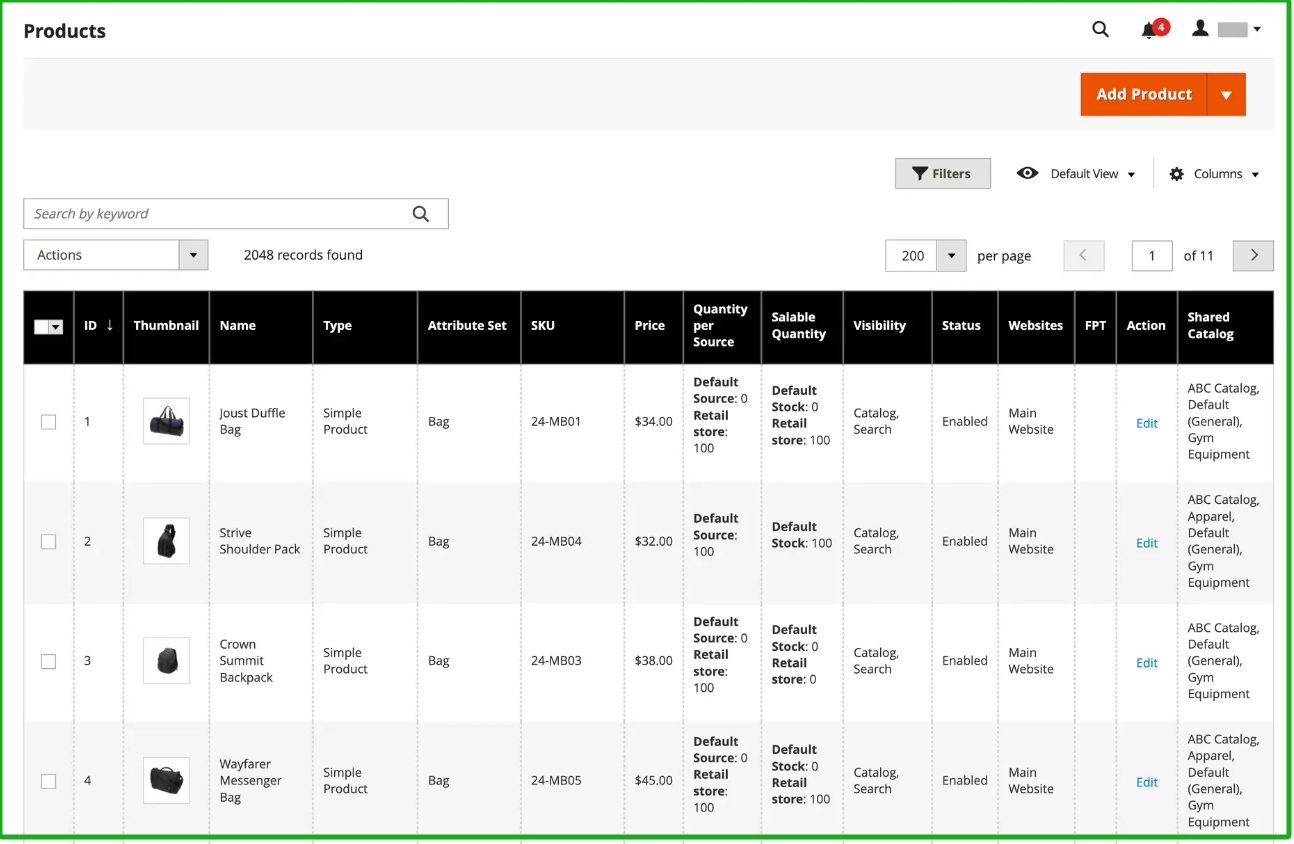Select the Joust Duffle Bag checkbox
1294x844 pixels.
pos(48,422)
